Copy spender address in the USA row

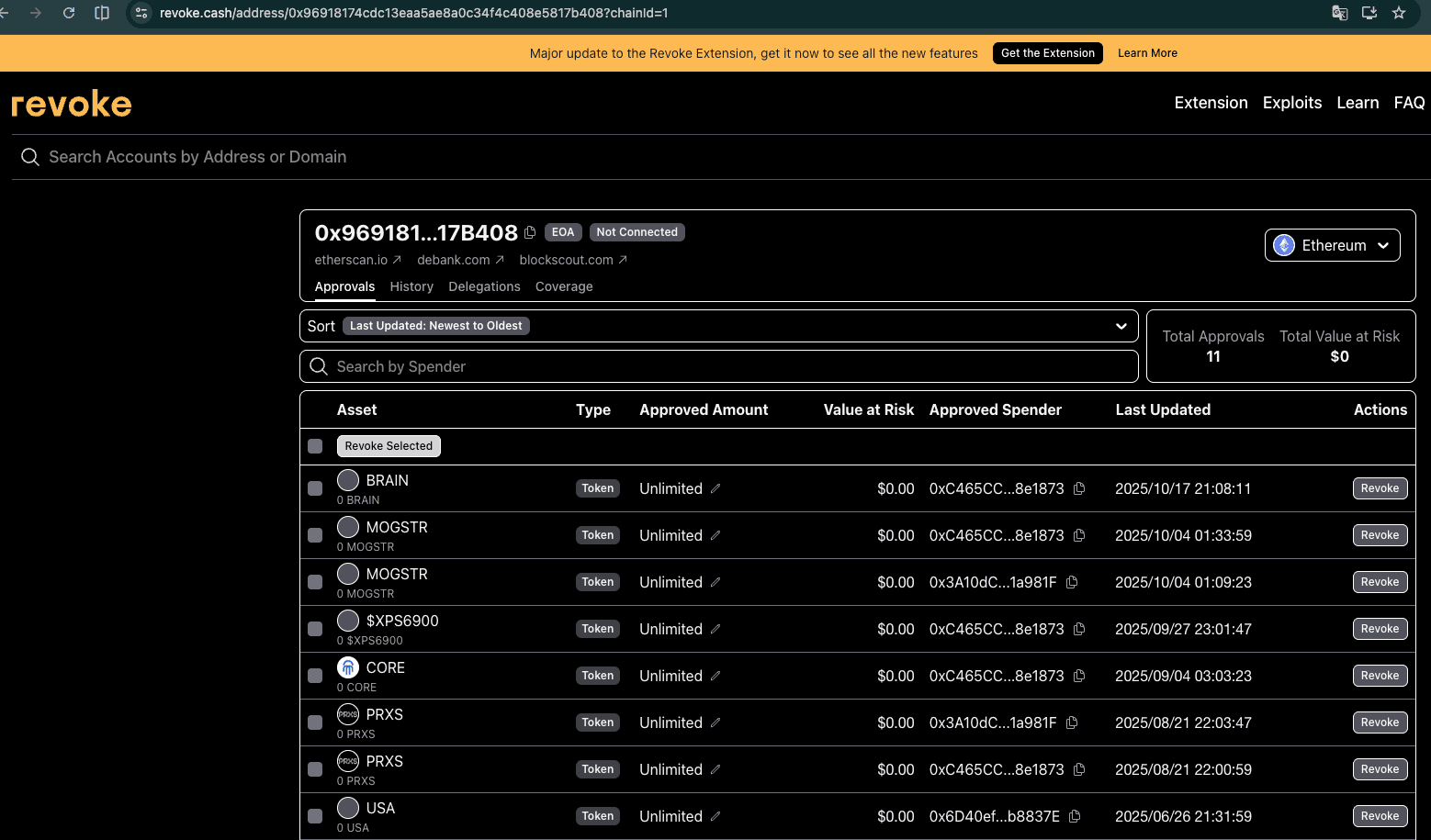coord(1075,816)
